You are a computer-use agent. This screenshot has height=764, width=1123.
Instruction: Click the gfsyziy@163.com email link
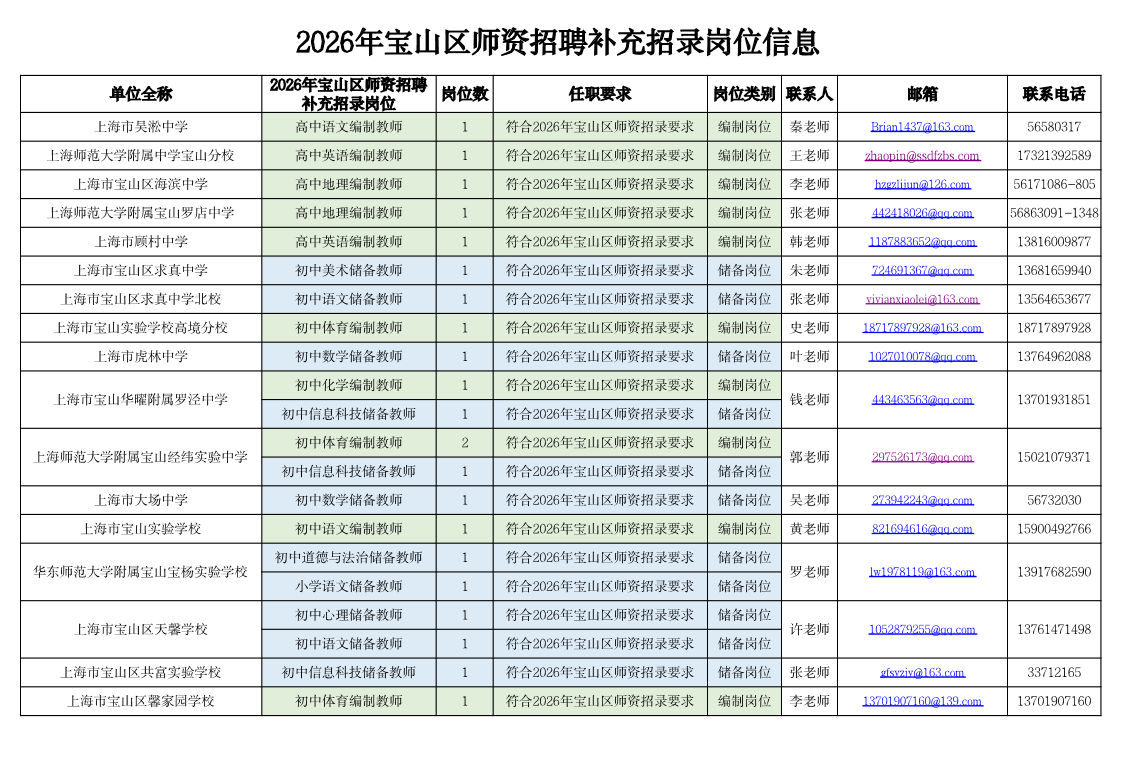922,672
